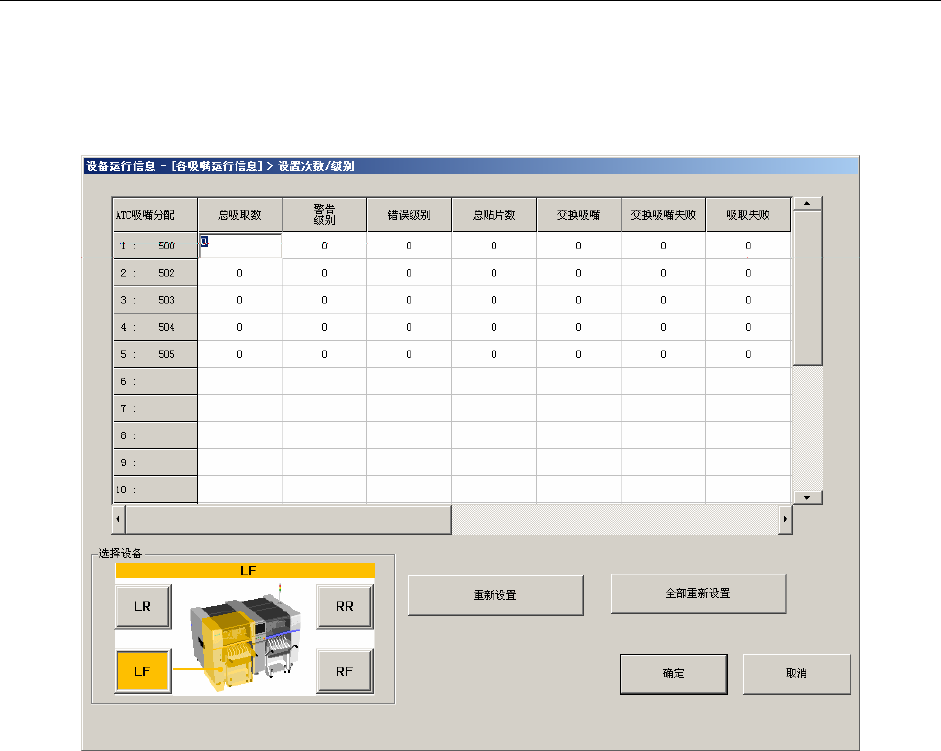Select row header 4 : 504
This screenshot has width=941, height=751.
(155, 327)
